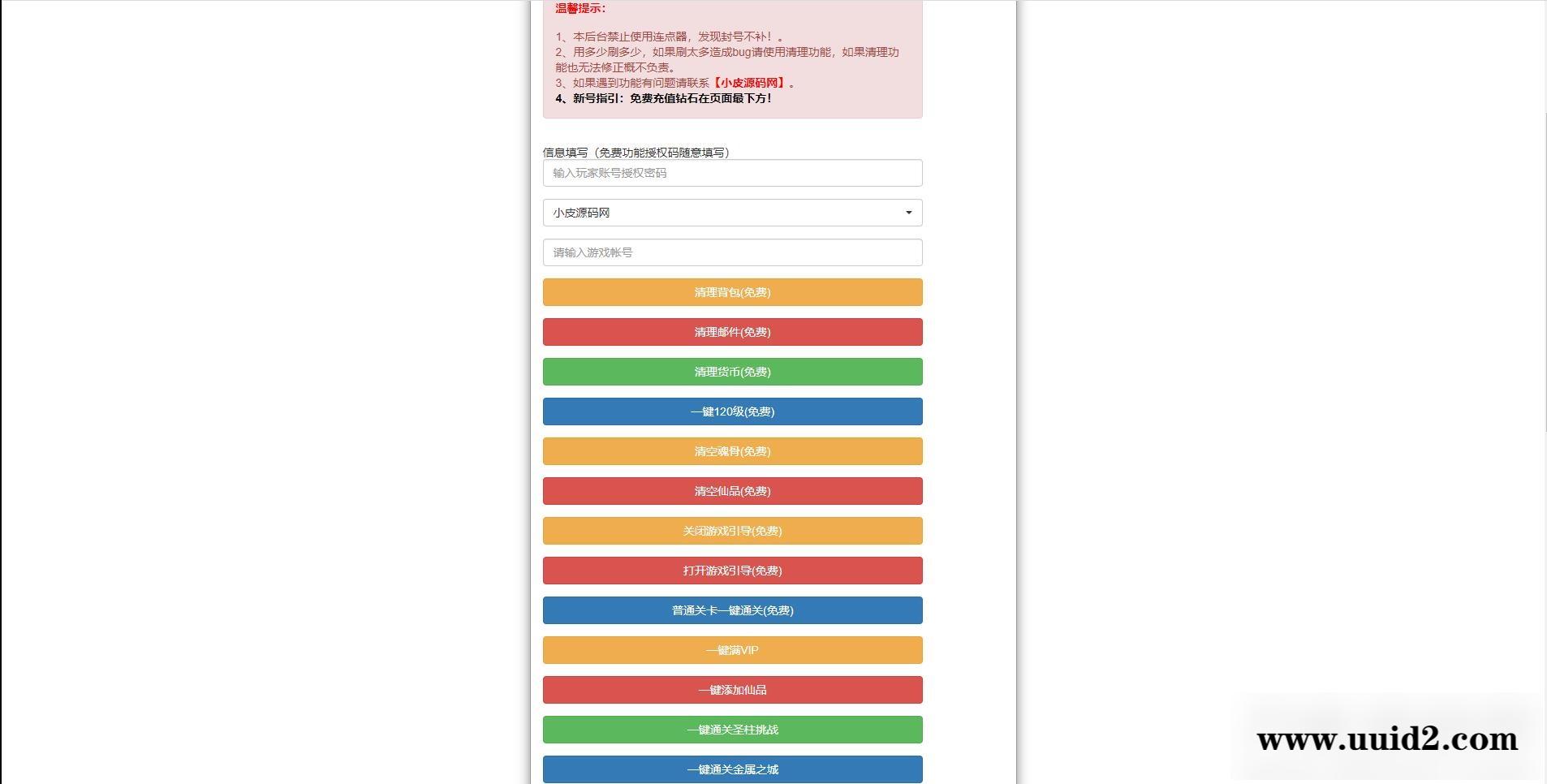Click the 【小皮源码网】 contact link
The image size is (1547, 784).
pyautogui.click(x=749, y=82)
